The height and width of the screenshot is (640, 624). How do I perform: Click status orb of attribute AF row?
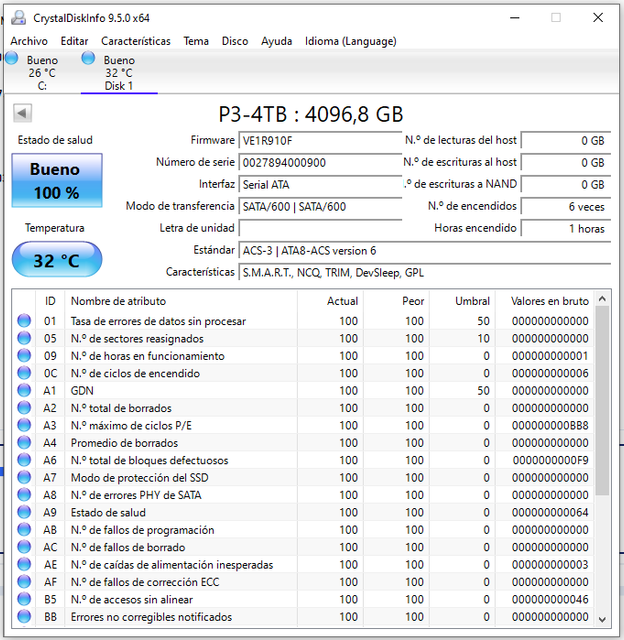24,582
